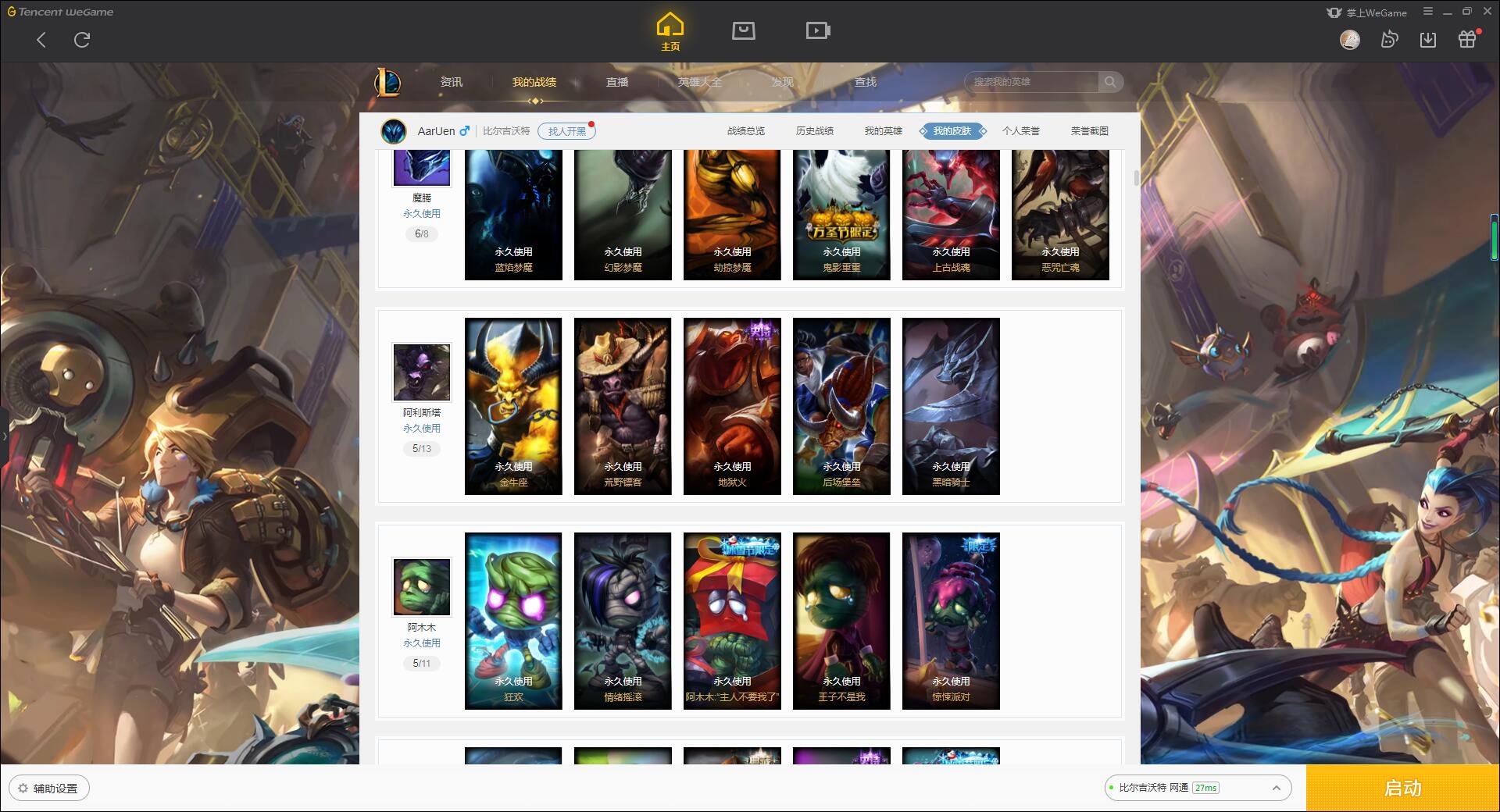Switch to 历史战绩 sub-tab
Screen dimensions: 1500x812
815,131
